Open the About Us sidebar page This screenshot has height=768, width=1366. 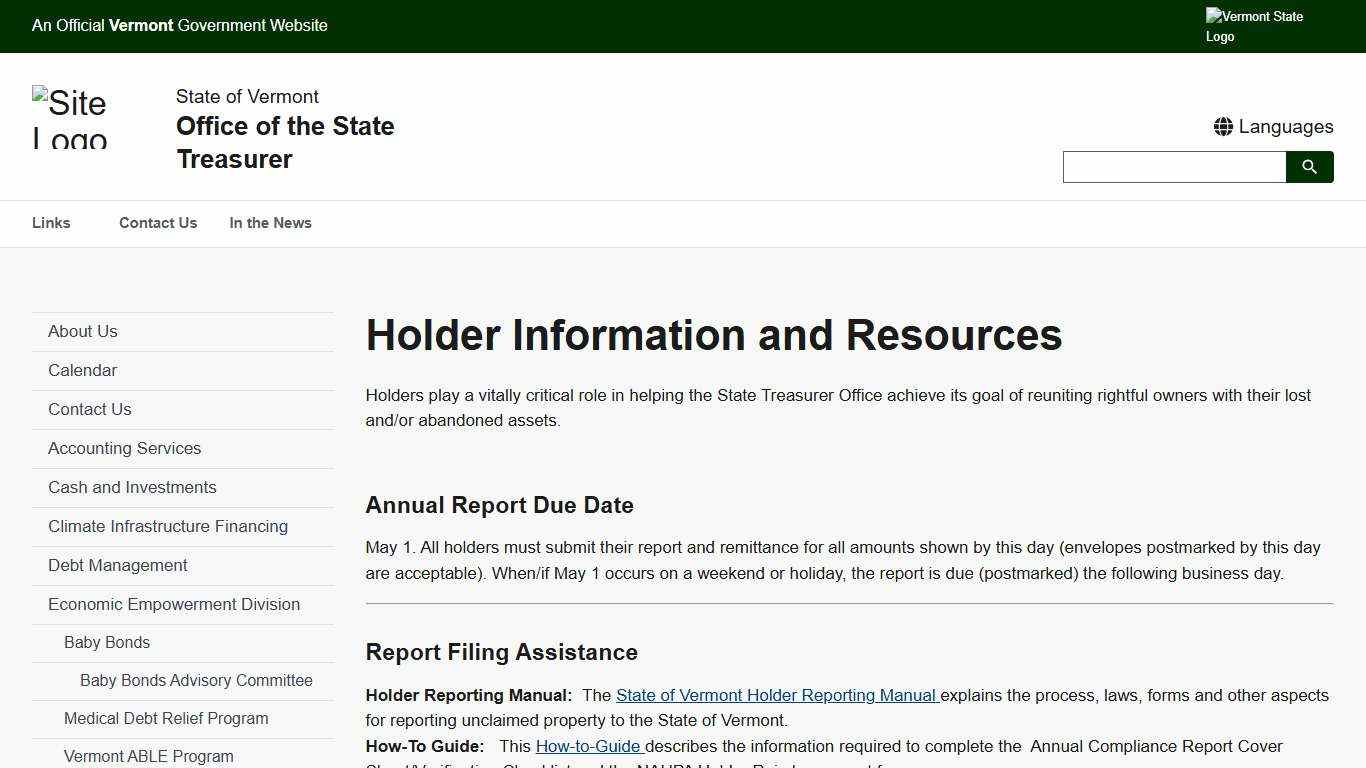tap(82, 331)
